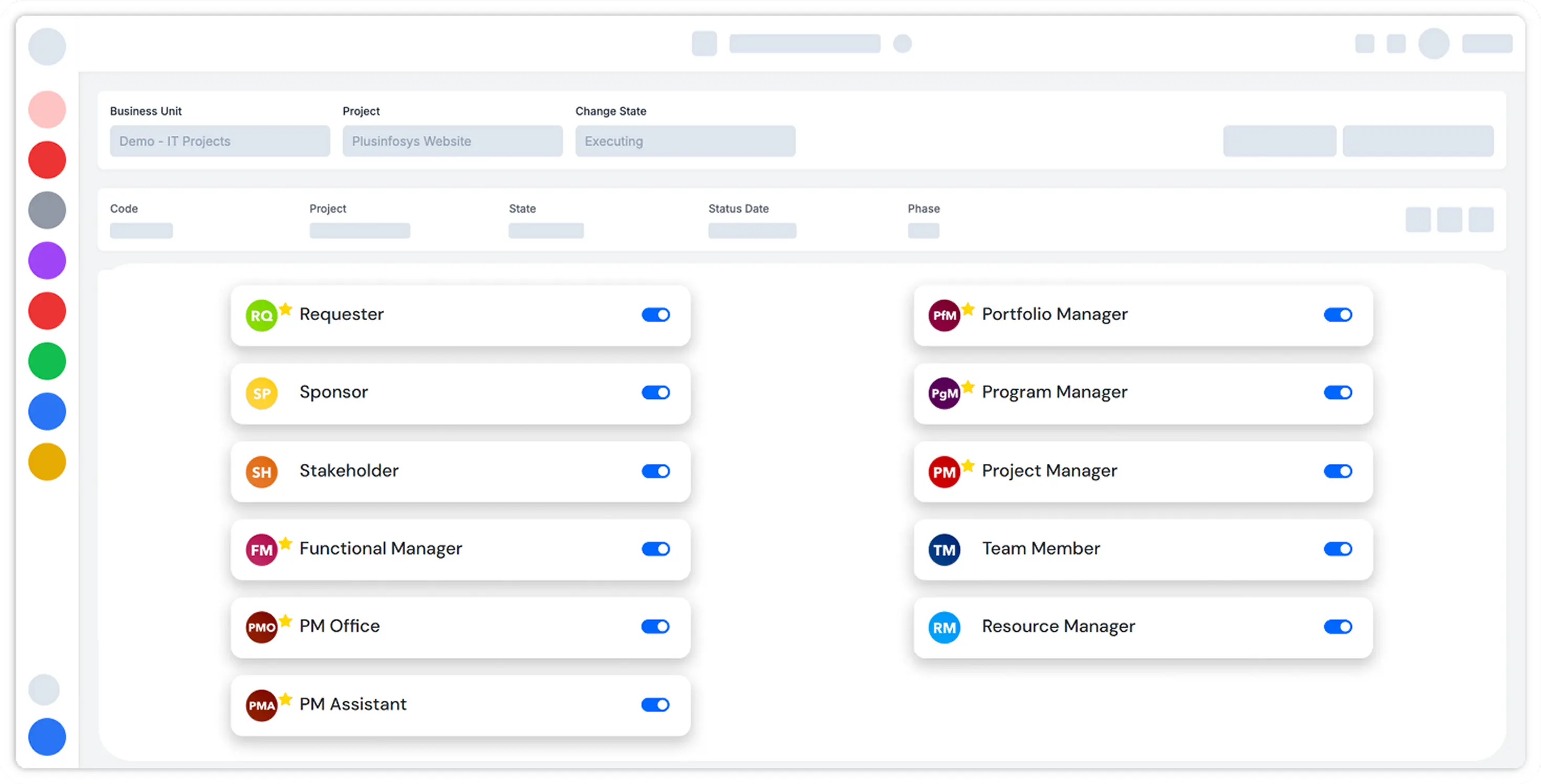Select the SP Sponsor role badge
This screenshot has width=1541, height=784.
(x=262, y=393)
